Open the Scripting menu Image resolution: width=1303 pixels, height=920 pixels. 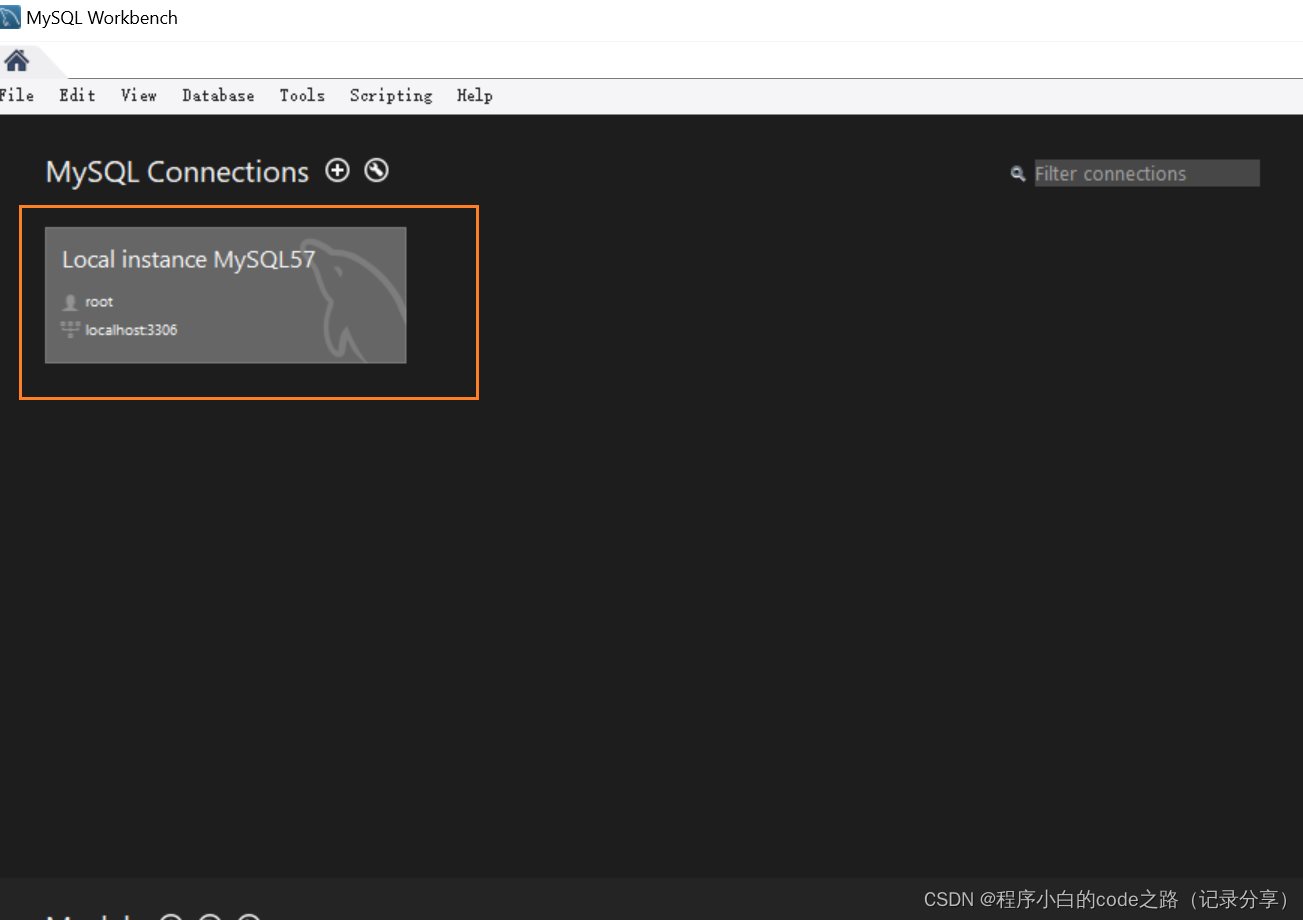pos(391,96)
